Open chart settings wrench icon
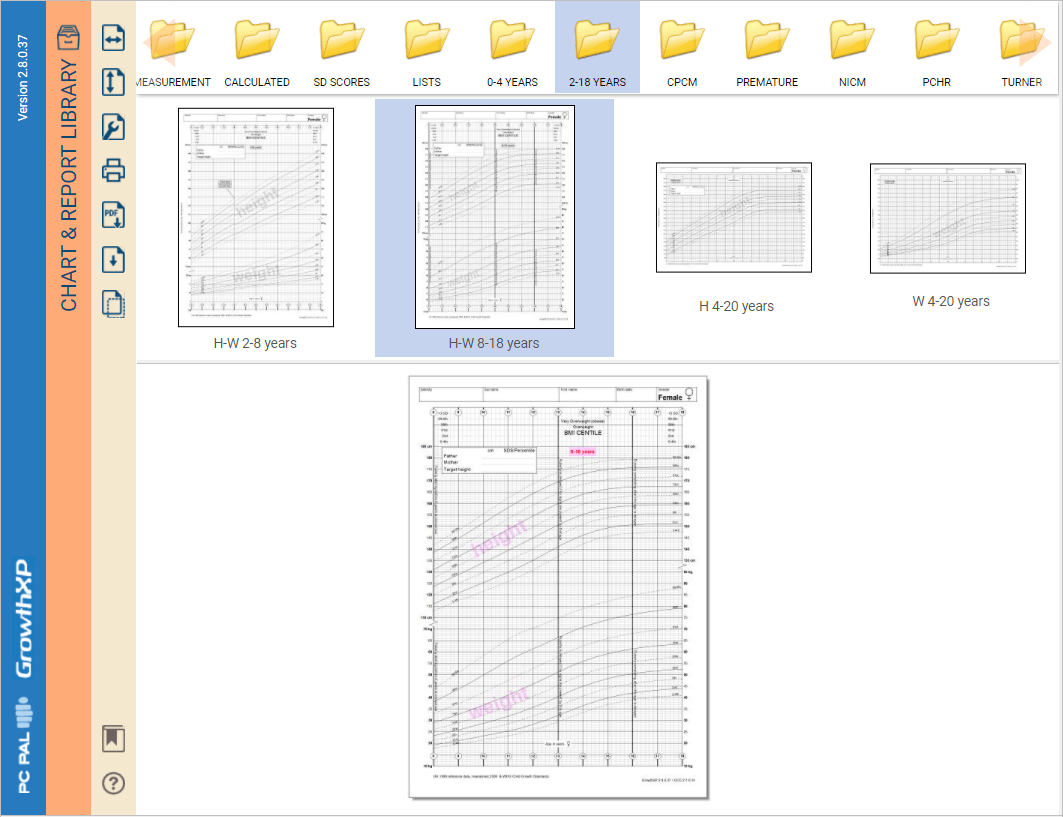The height and width of the screenshot is (817, 1063). click(x=113, y=127)
